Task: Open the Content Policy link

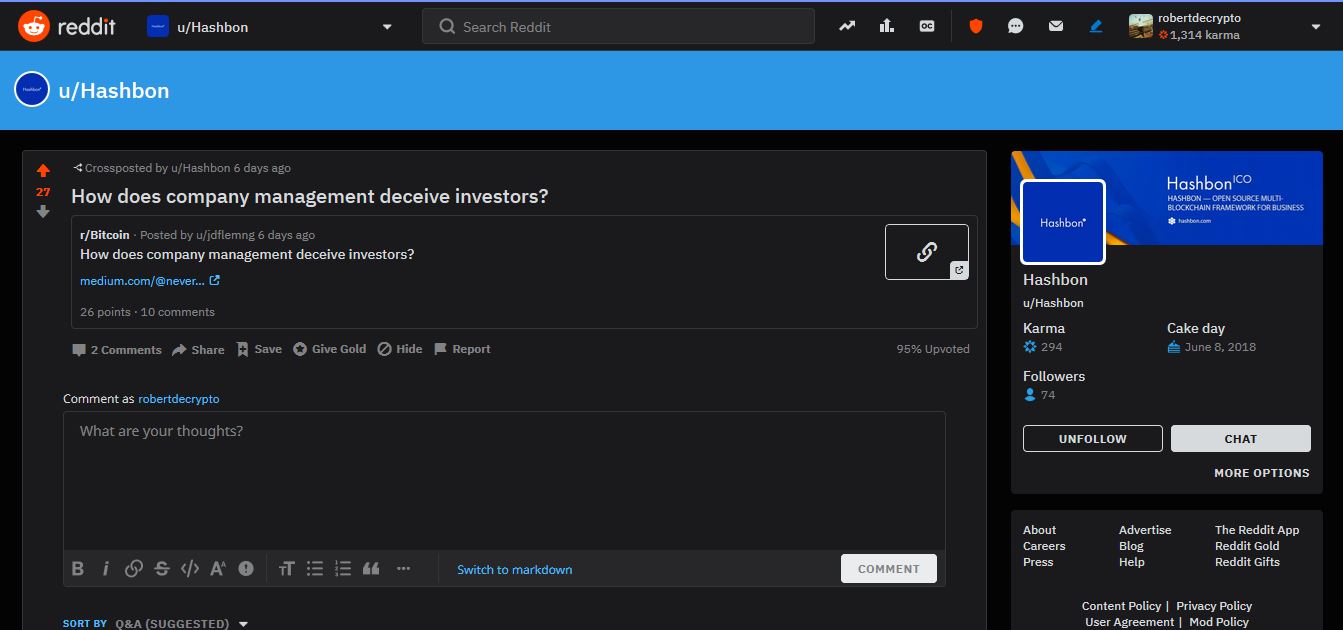Action: [1121, 606]
